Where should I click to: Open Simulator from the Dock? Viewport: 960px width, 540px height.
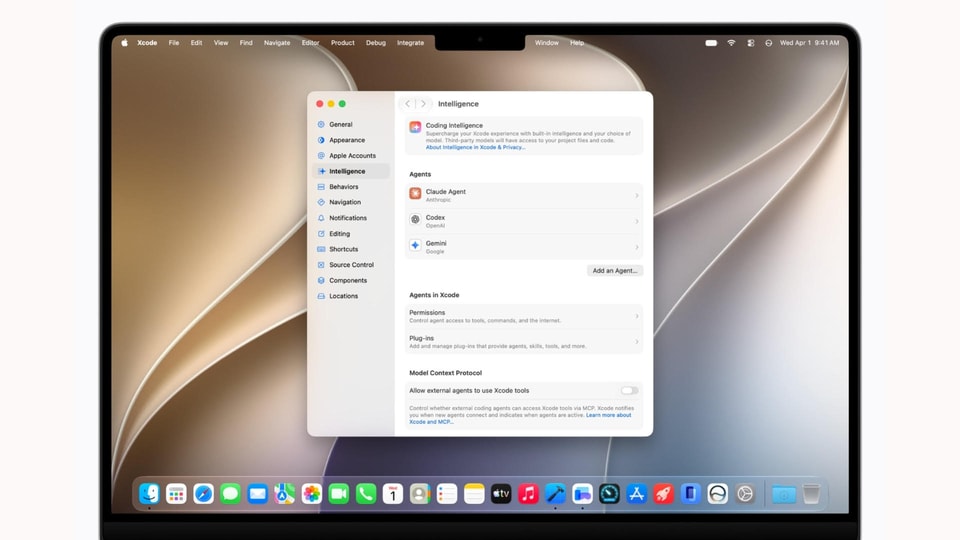[x=691, y=493]
